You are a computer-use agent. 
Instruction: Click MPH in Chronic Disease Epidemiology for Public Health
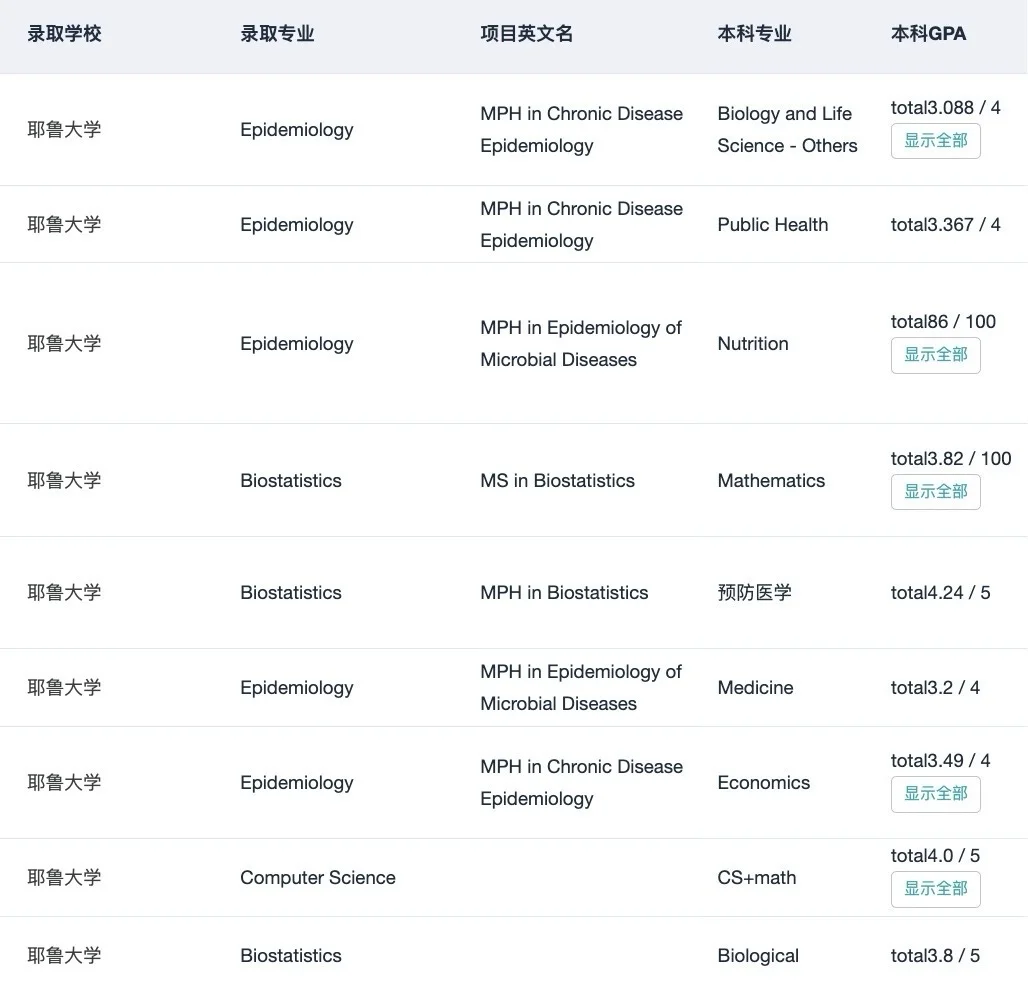[582, 224]
